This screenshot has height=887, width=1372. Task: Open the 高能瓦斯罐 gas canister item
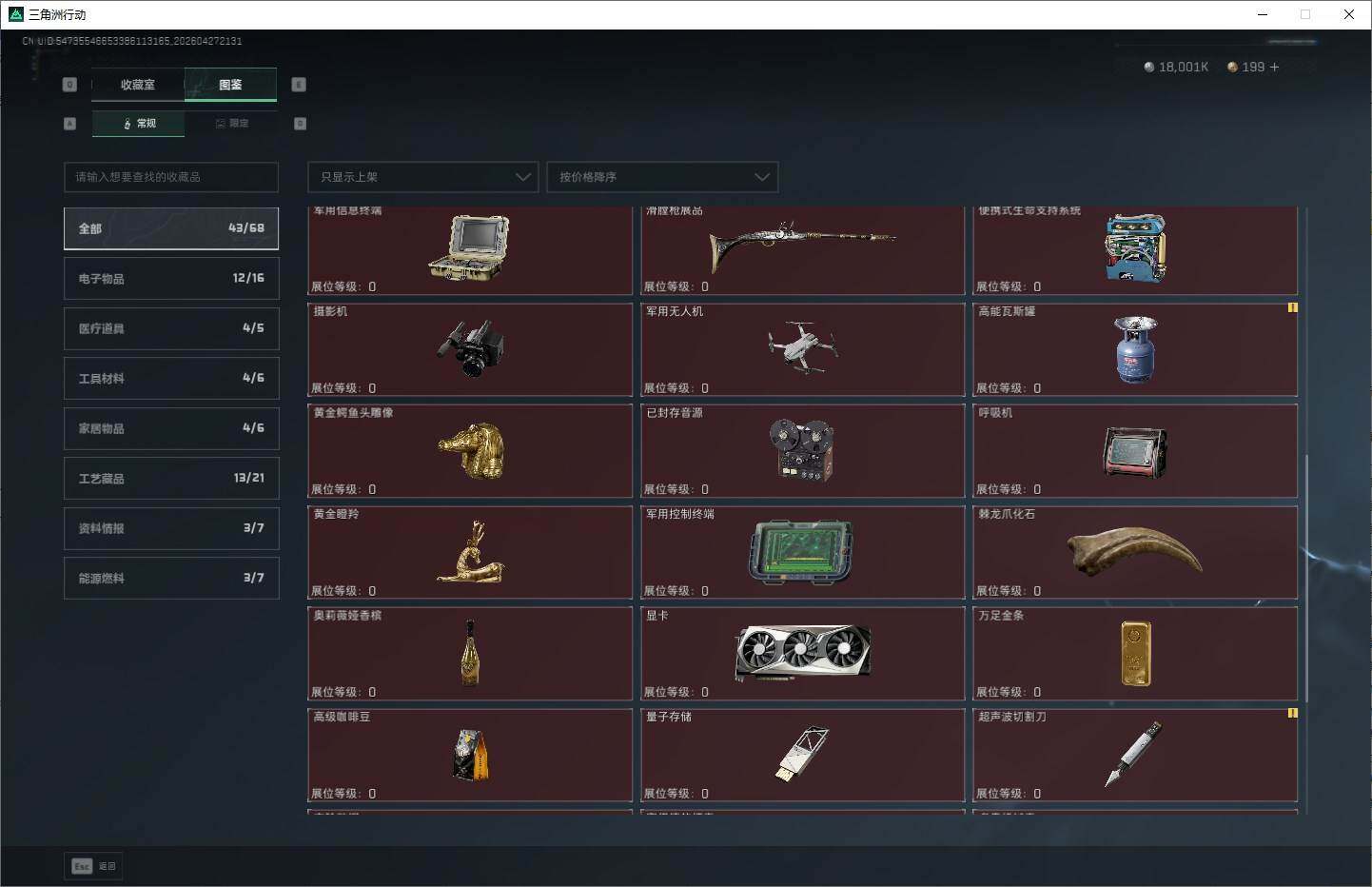[x=1135, y=349]
